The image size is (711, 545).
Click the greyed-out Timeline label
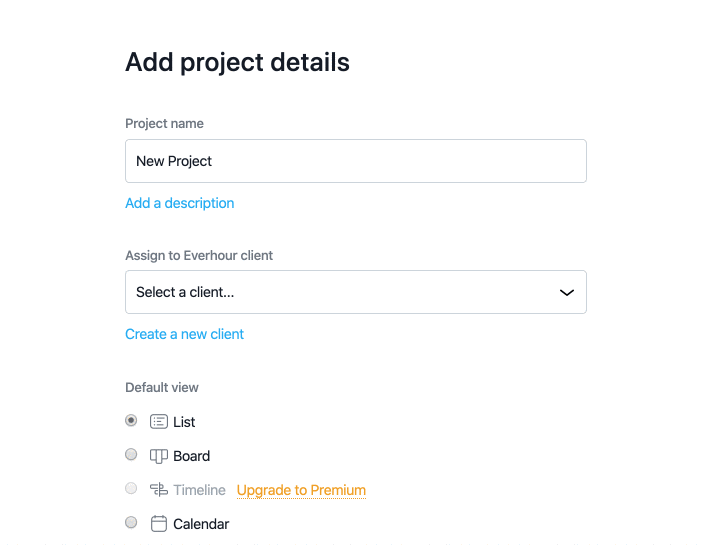(x=199, y=490)
